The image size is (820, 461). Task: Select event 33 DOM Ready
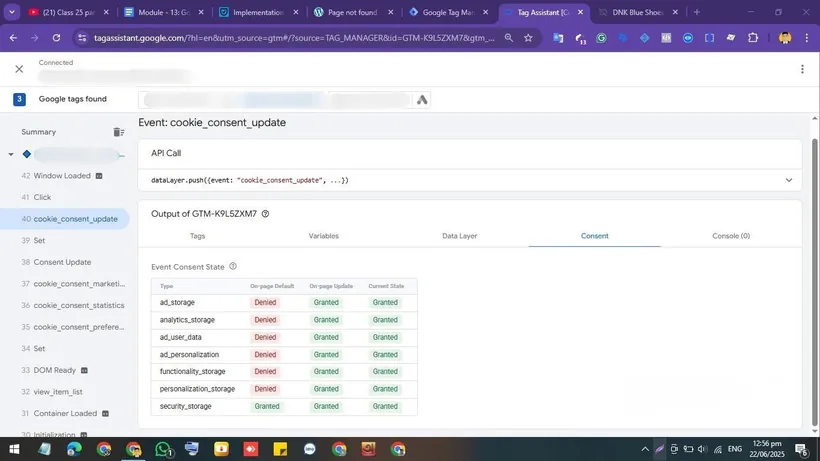[54, 370]
